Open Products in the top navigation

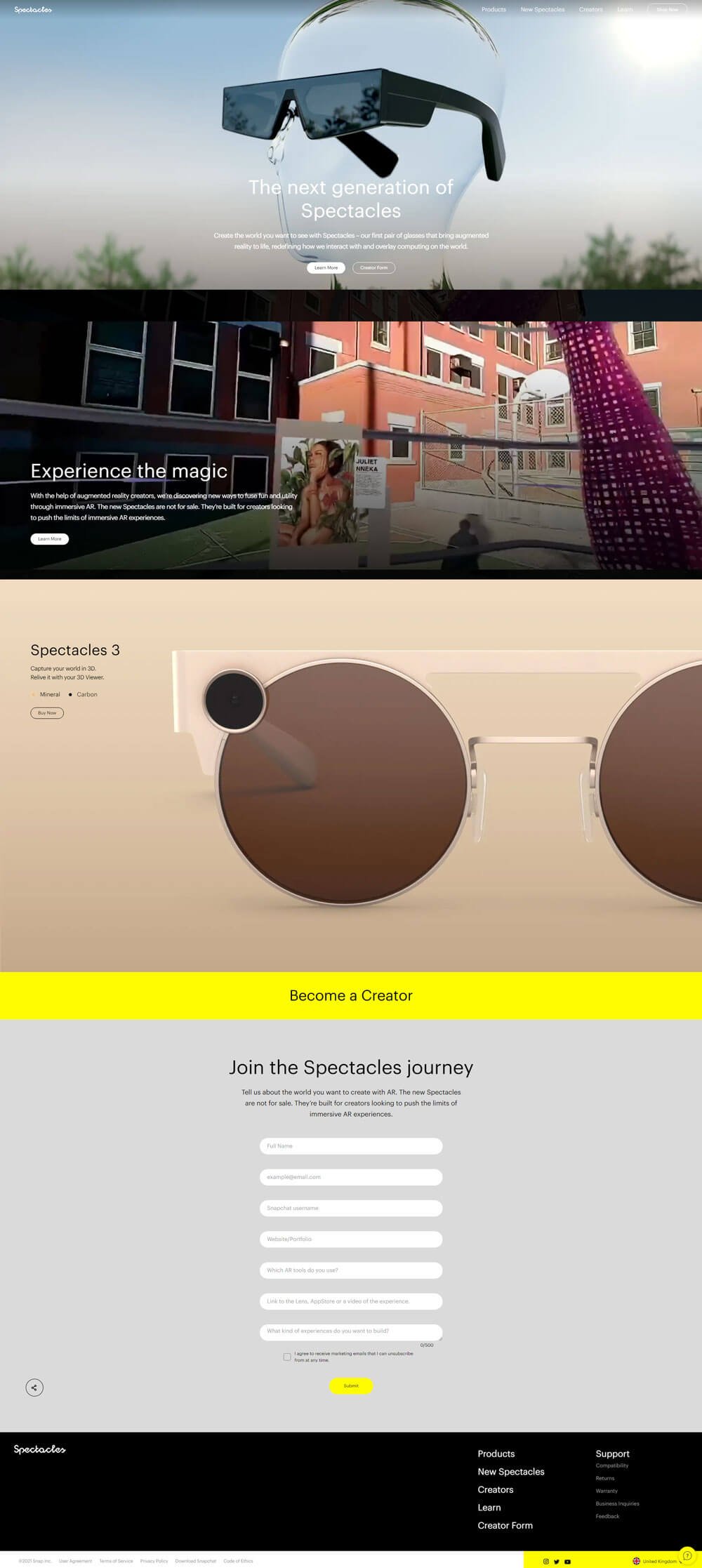(x=494, y=10)
